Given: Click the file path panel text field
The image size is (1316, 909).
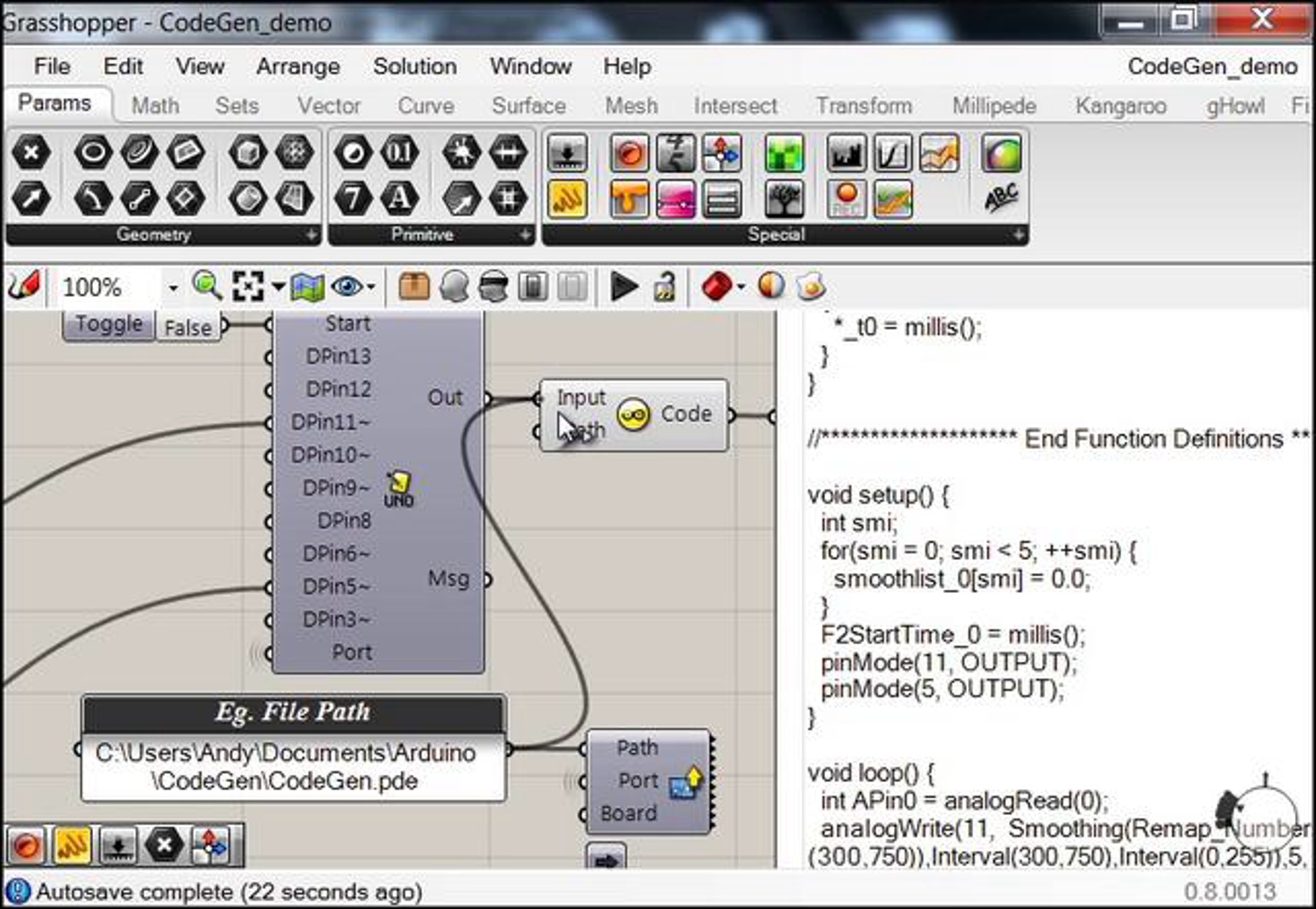Looking at the screenshot, I should pyautogui.click(x=293, y=766).
